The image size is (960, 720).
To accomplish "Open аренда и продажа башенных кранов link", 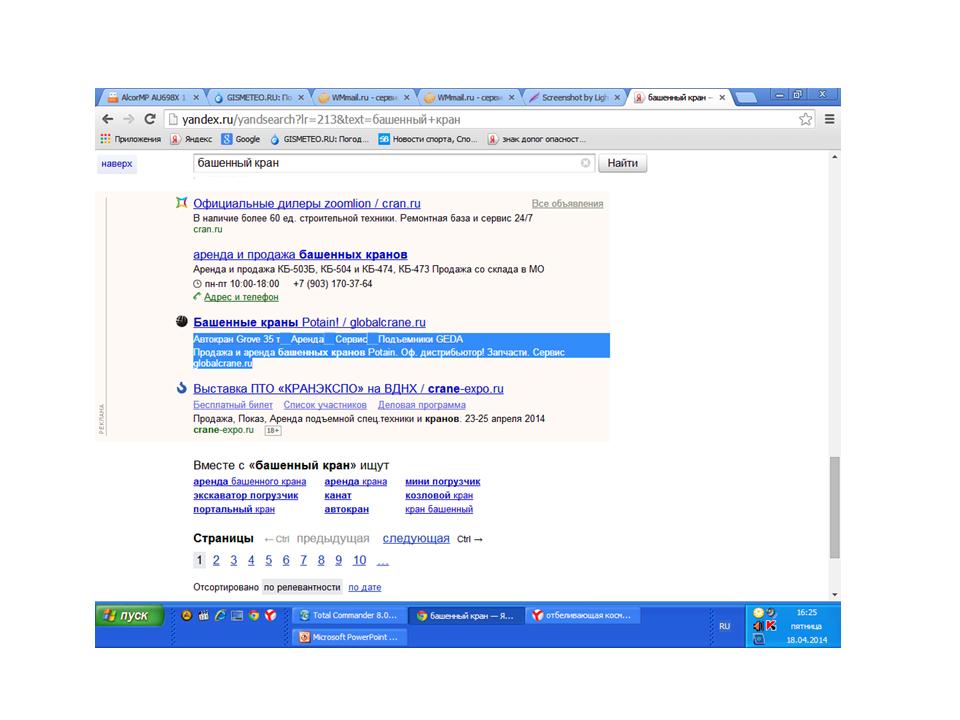I will pos(300,254).
